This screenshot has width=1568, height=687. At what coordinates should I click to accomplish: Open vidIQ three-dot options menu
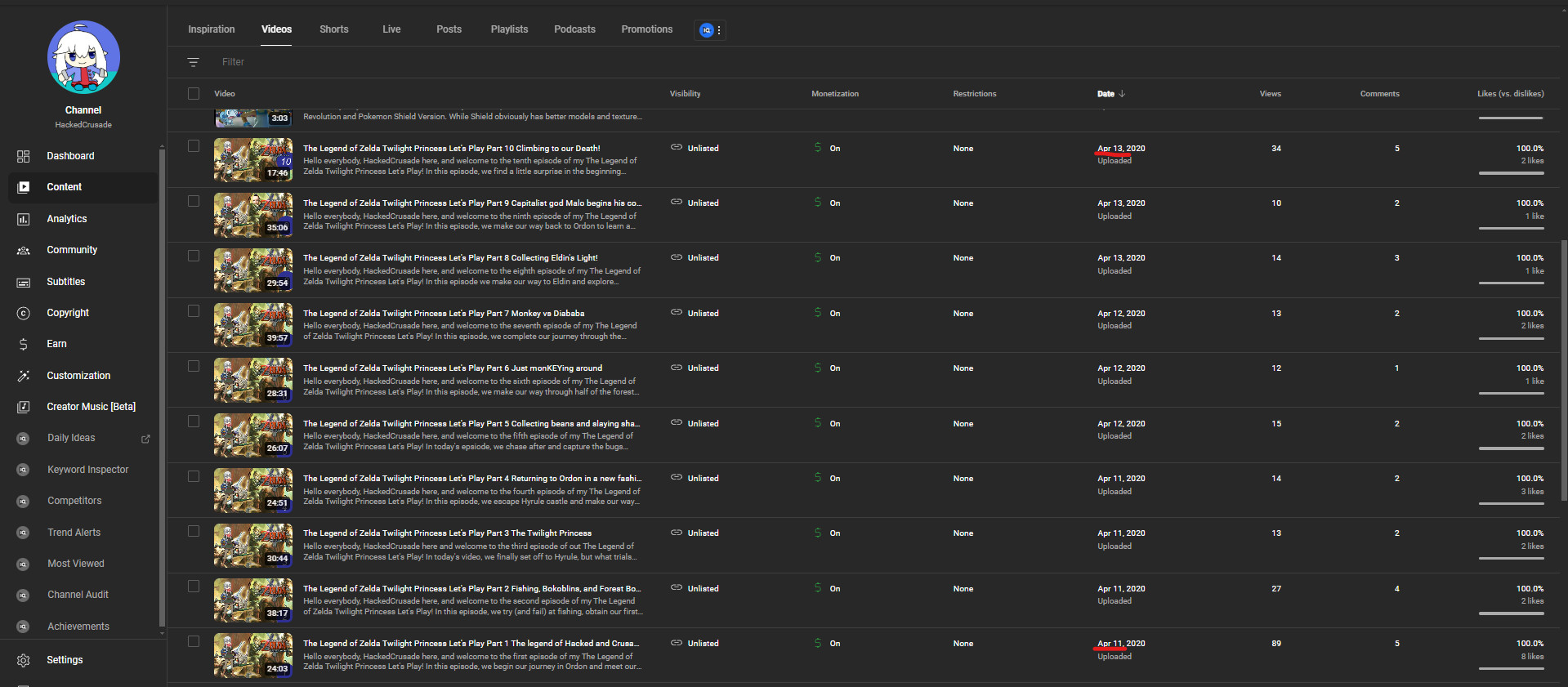pyautogui.click(x=719, y=30)
